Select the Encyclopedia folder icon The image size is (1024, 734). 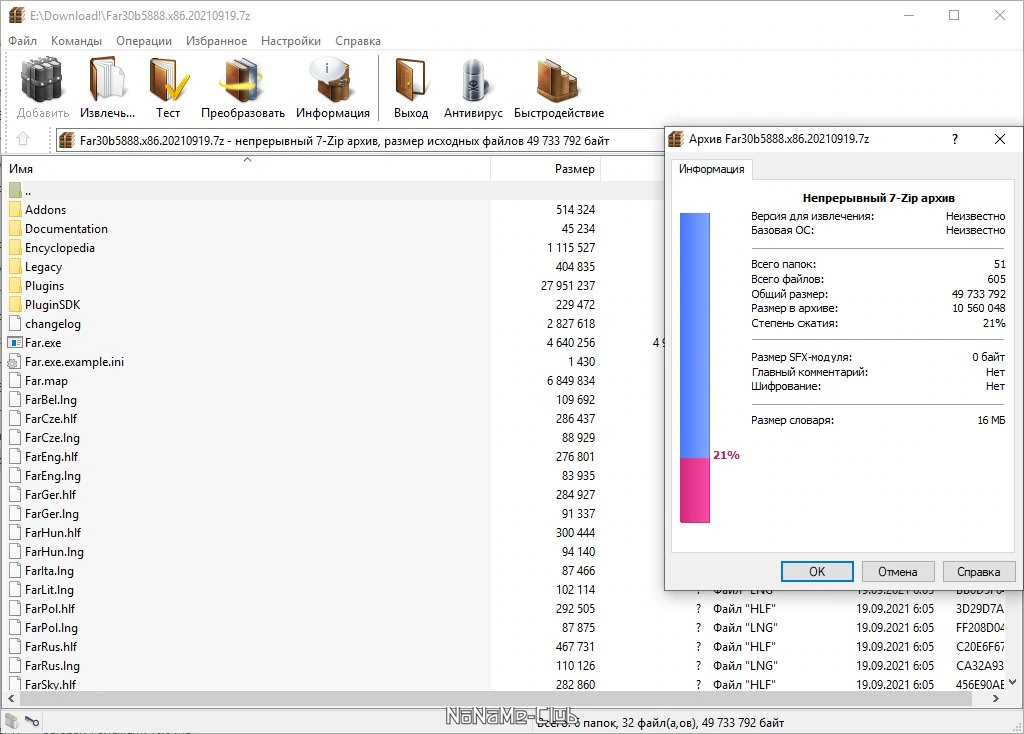coord(16,247)
